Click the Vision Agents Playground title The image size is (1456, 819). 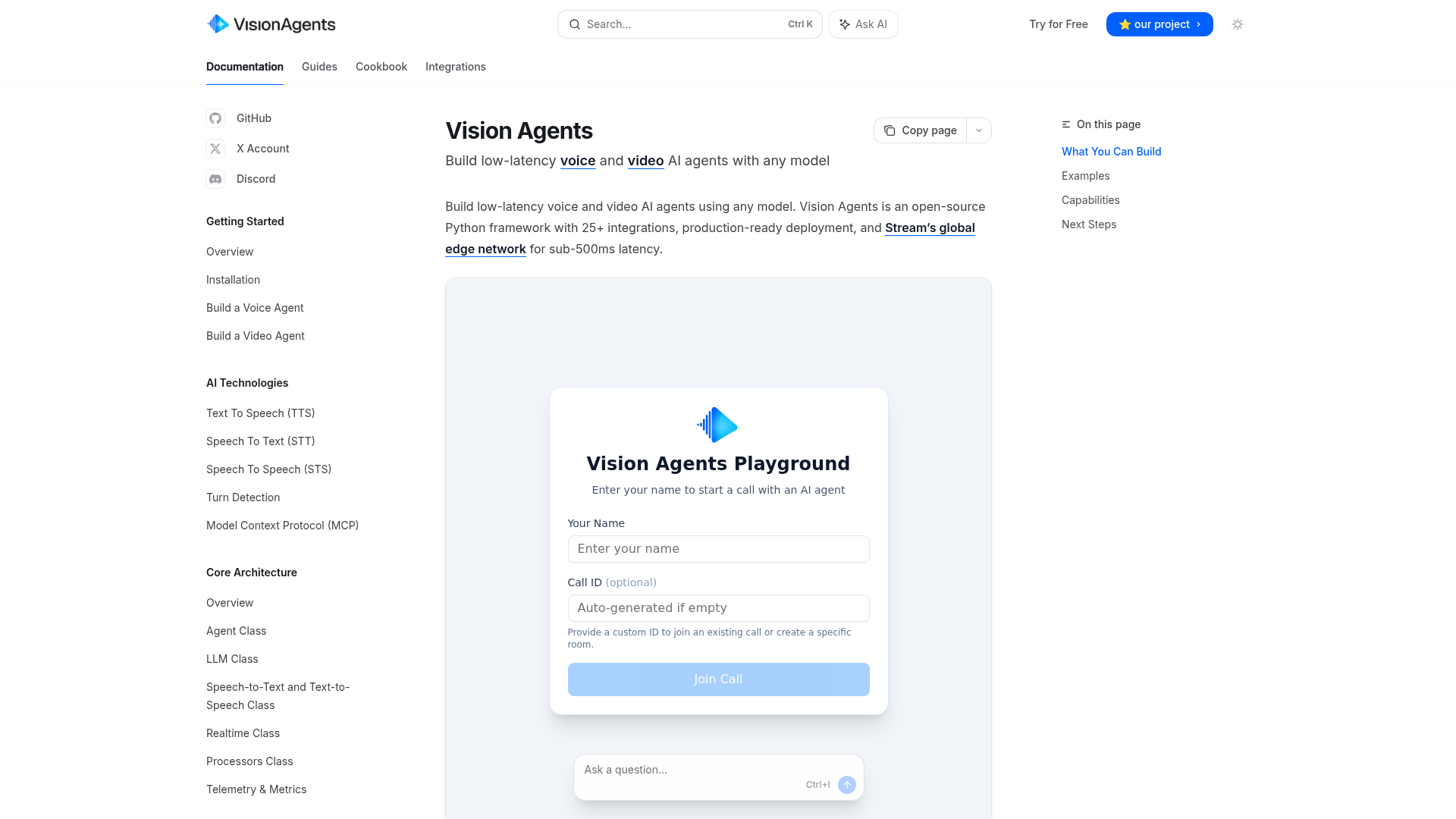[x=718, y=463]
